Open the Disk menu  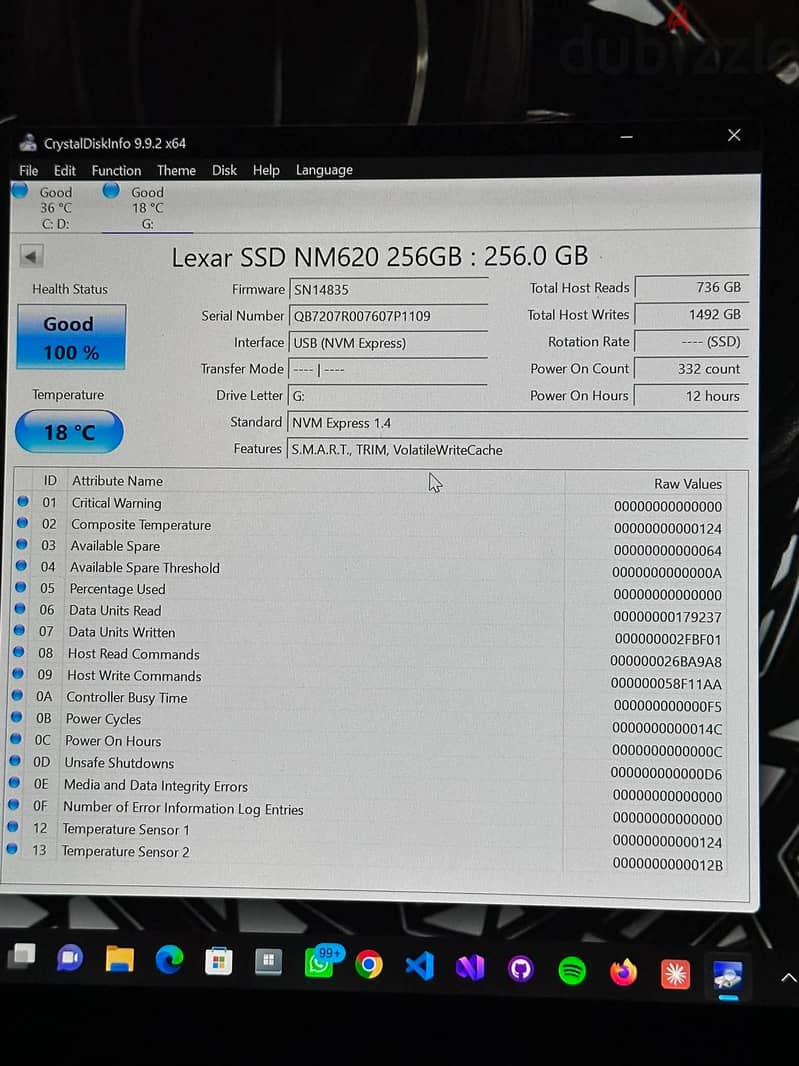coord(224,170)
